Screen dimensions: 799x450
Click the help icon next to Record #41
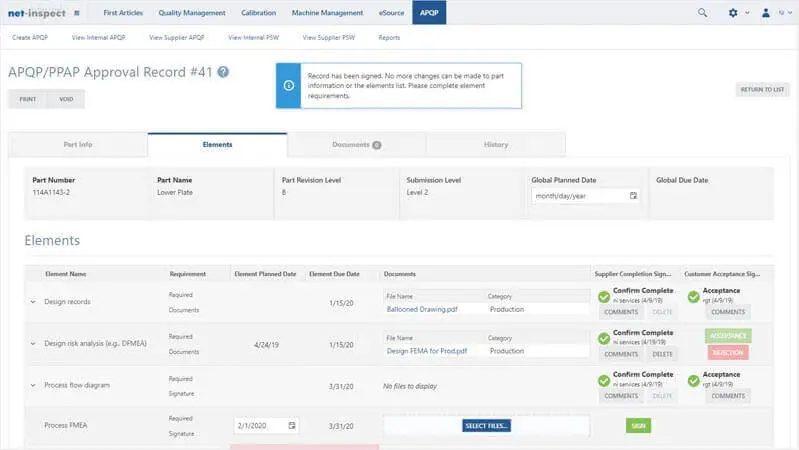tap(223, 72)
